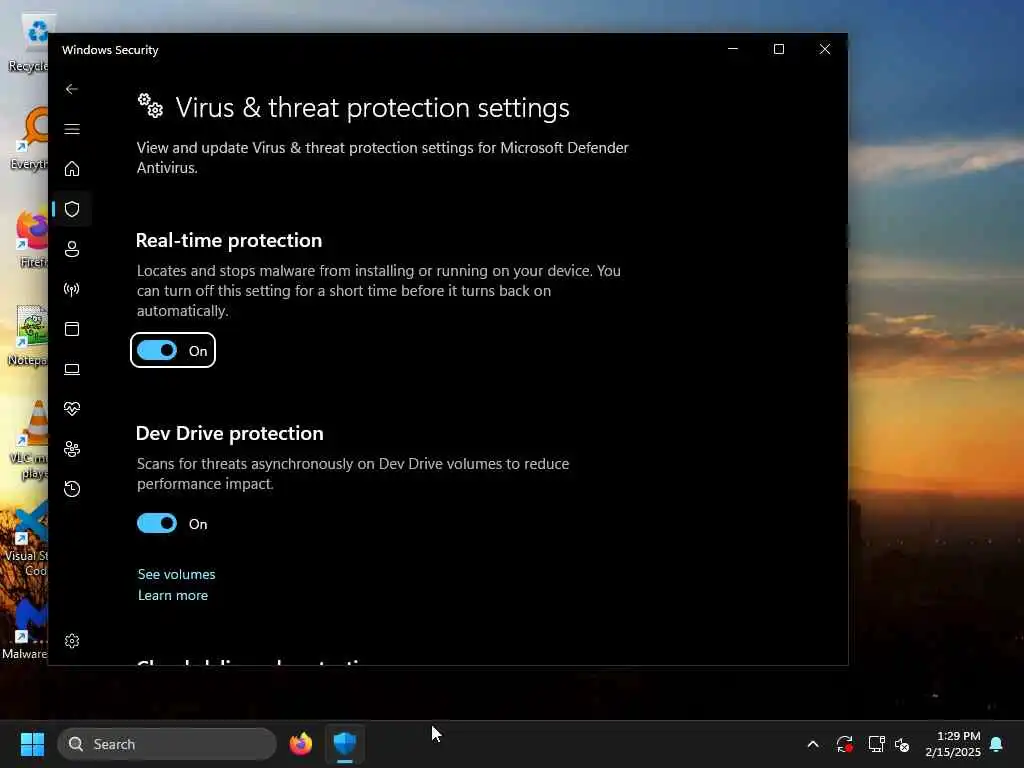1024x768 pixels.
Task: Go back using the back arrow
Action: 72,89
